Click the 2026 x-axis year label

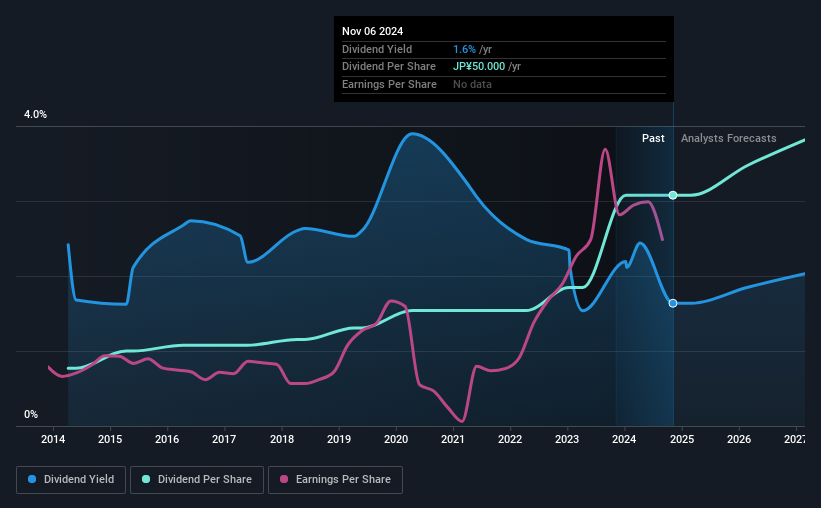point(739,439)
